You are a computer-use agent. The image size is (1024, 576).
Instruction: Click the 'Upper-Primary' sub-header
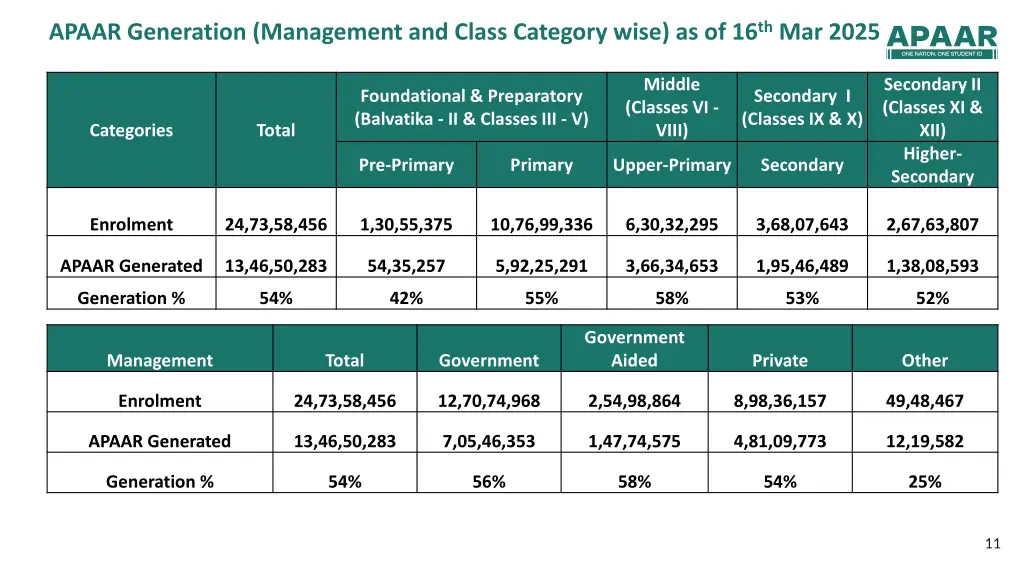[x=672, y=165]
